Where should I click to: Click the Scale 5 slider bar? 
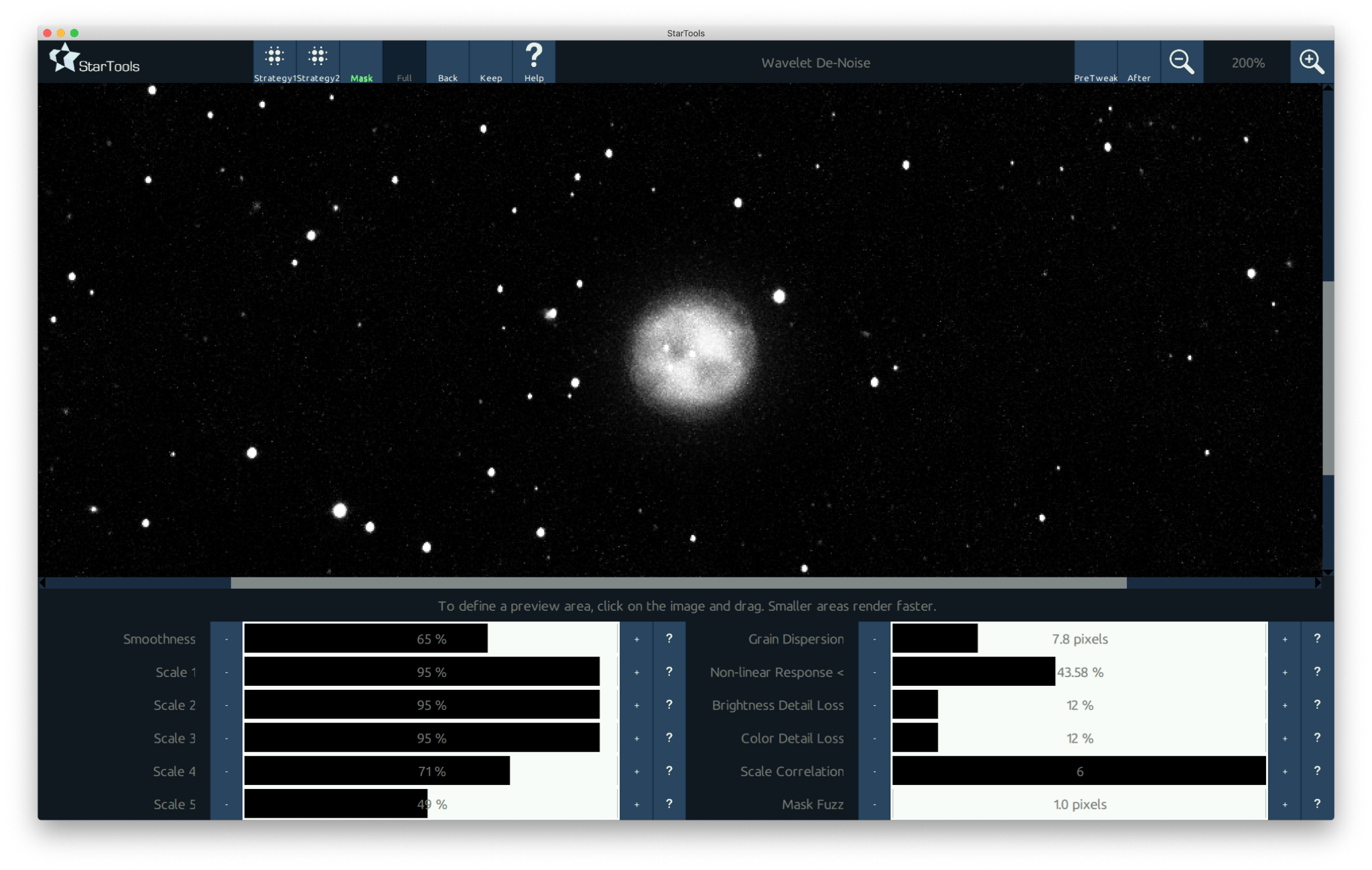click(431, 804)
